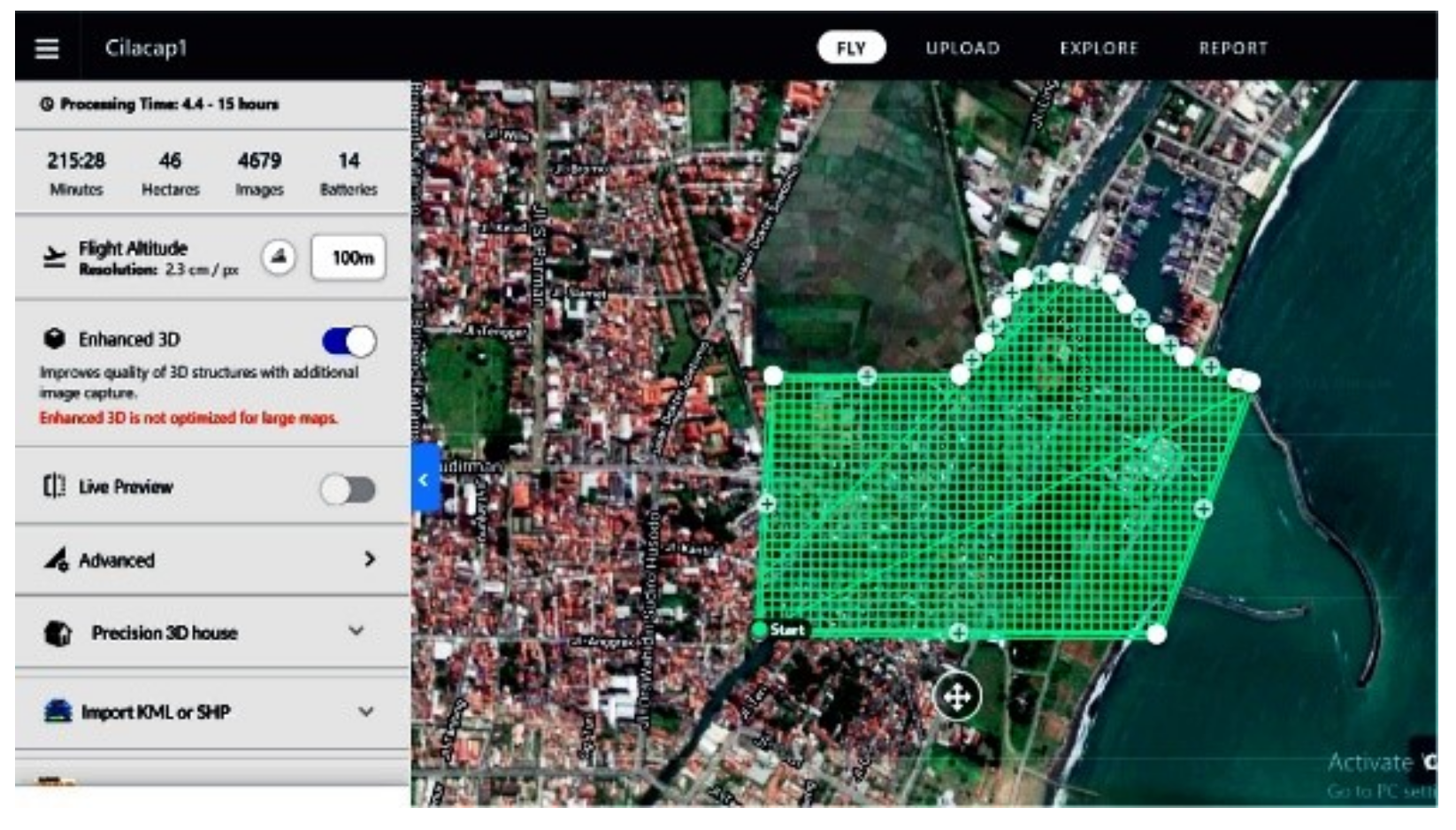Screen dimensions: 1456x830
Task: Expand the Import KML or SHP dropdown
Action: pos(365,711)
